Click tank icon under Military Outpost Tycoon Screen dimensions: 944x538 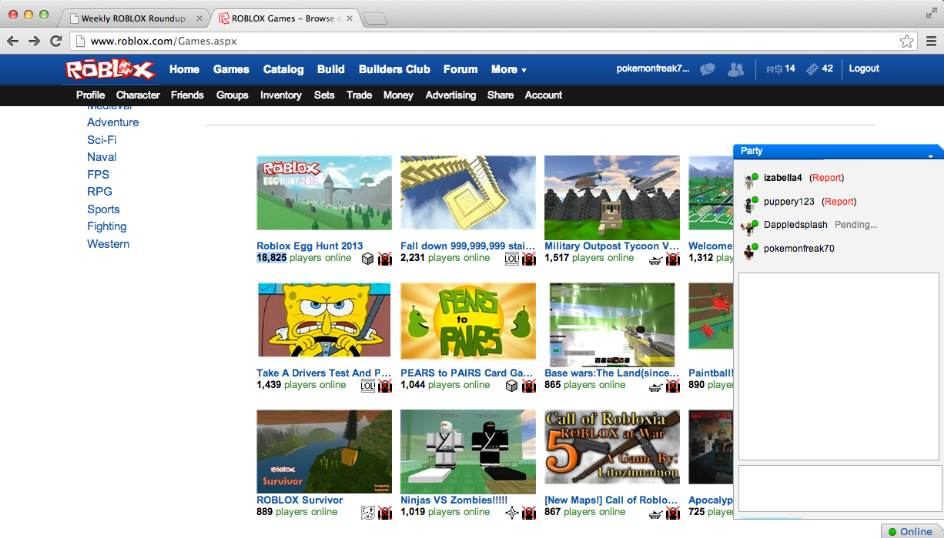(x=656, y=259)
